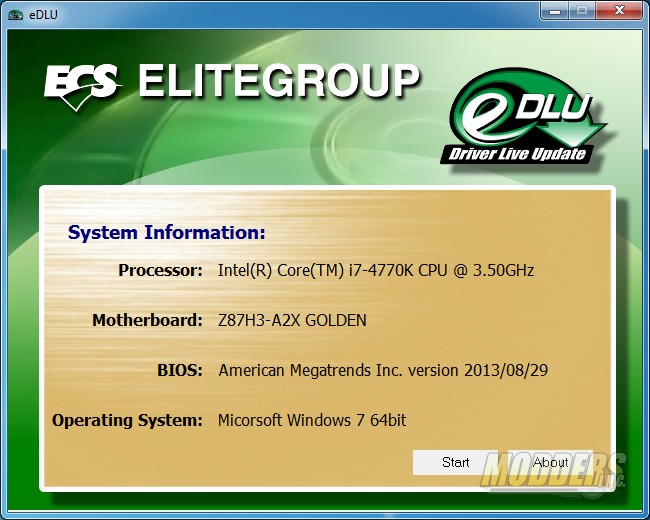The image size is (650, 520).
Task: Click the eDLU title bar app icon
Action: (15, 15)
